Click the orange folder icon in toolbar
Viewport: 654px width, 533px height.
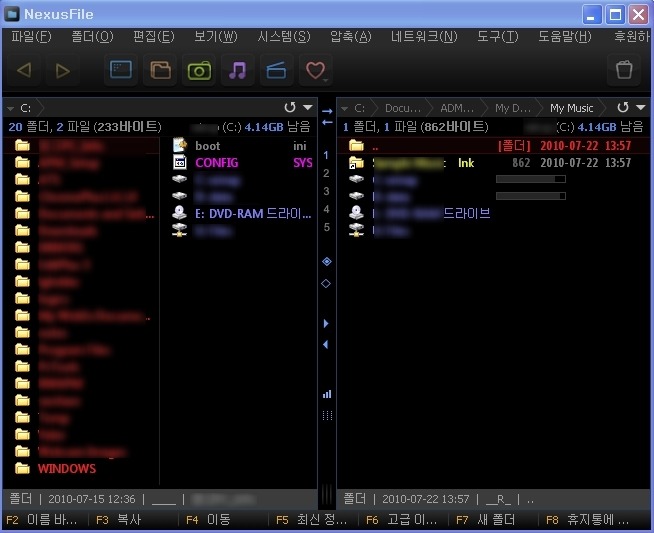click(160, 70)
